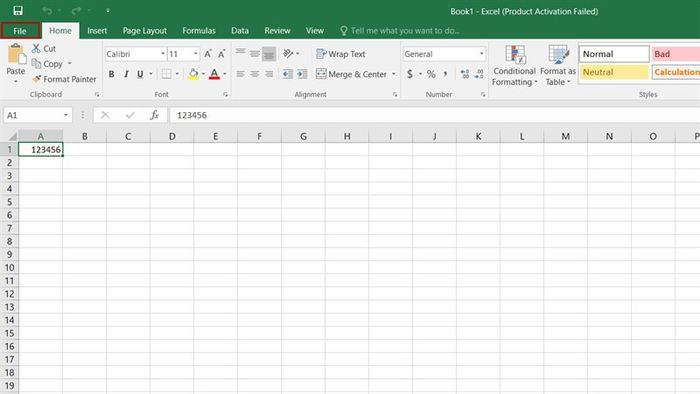Click Increase Indent icon
Image resolution: width=700 pixels, height=394 pixels.
click(302, 74)
